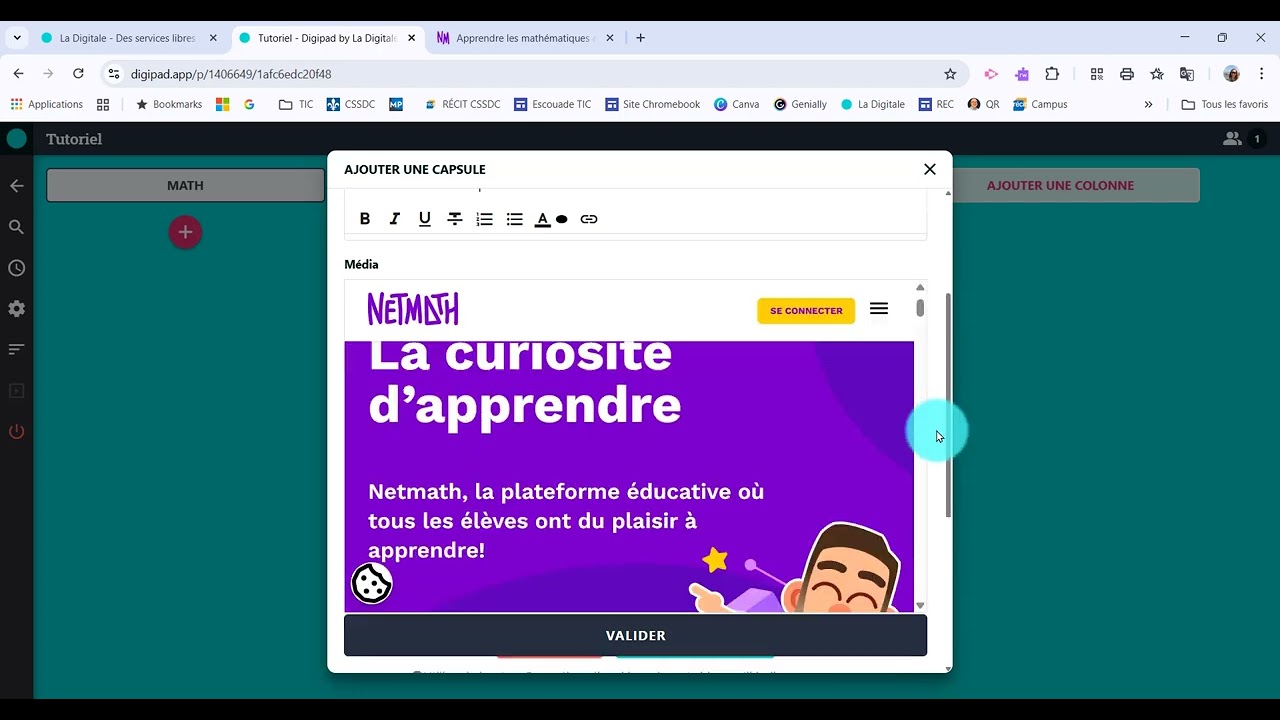This screenshot has width=1280, height=720.
Task: Add a capsule with the red plus button
Action: pyautogui.click(x=185, y=232)
